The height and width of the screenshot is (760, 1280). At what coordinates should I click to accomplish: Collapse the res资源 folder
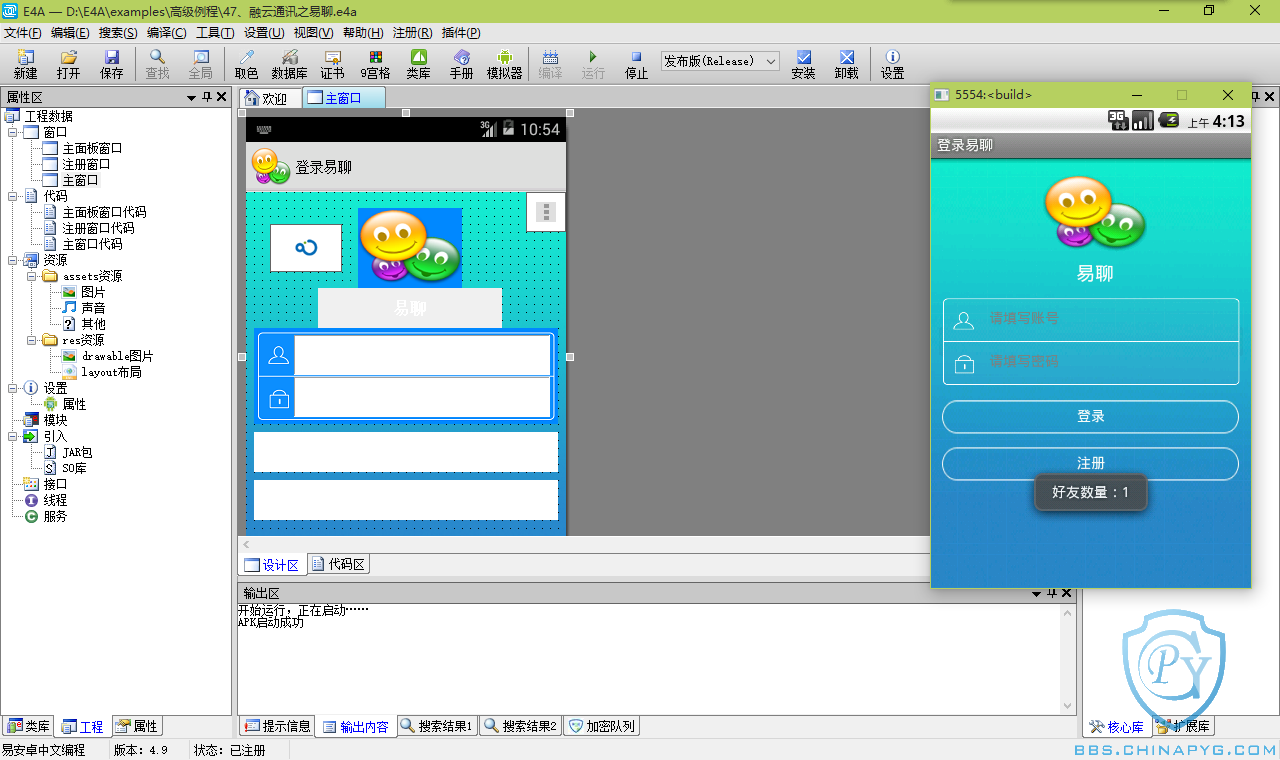(x=31, y=340)
